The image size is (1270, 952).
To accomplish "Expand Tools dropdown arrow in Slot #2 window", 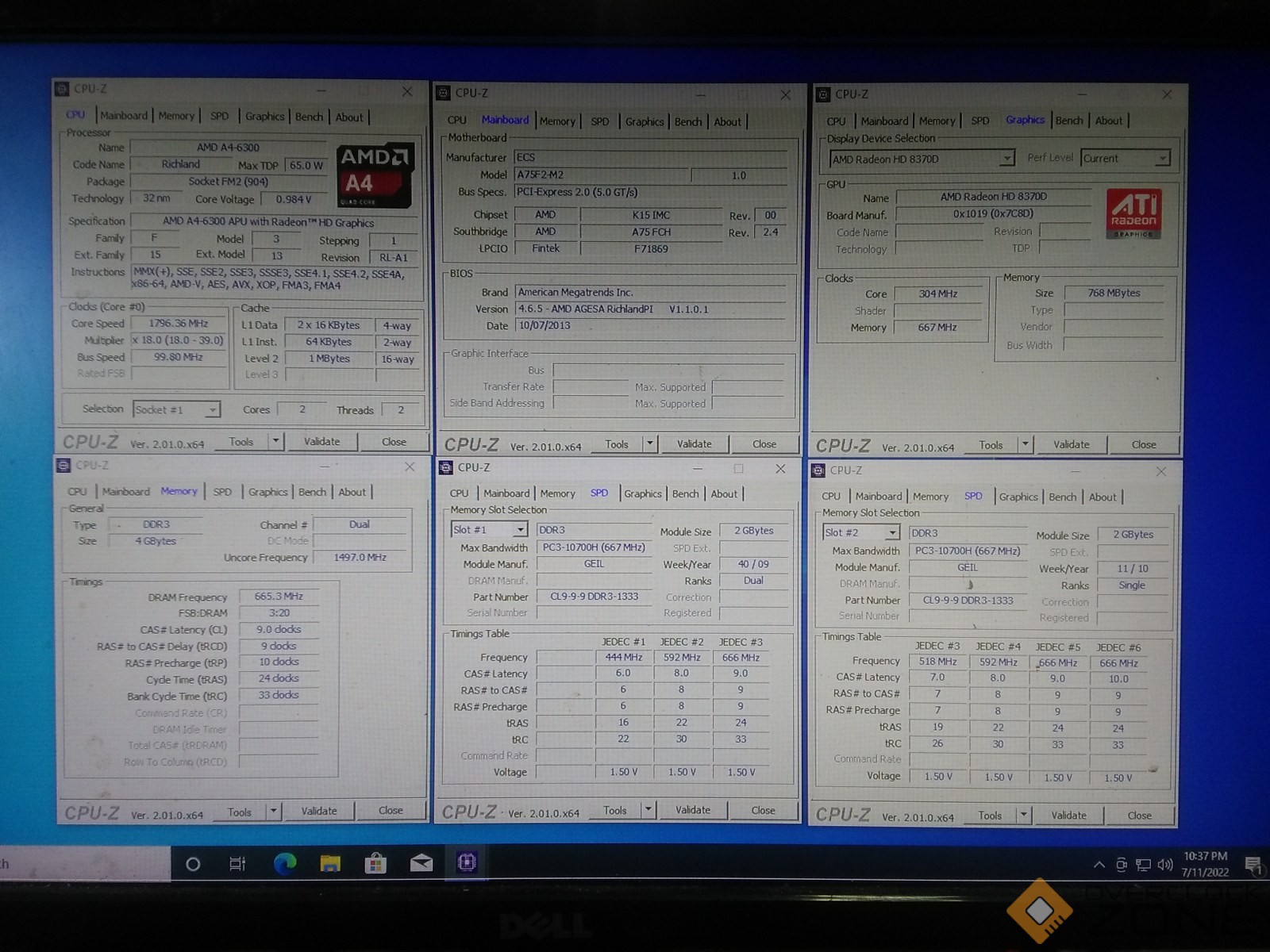I will 1024,814.
